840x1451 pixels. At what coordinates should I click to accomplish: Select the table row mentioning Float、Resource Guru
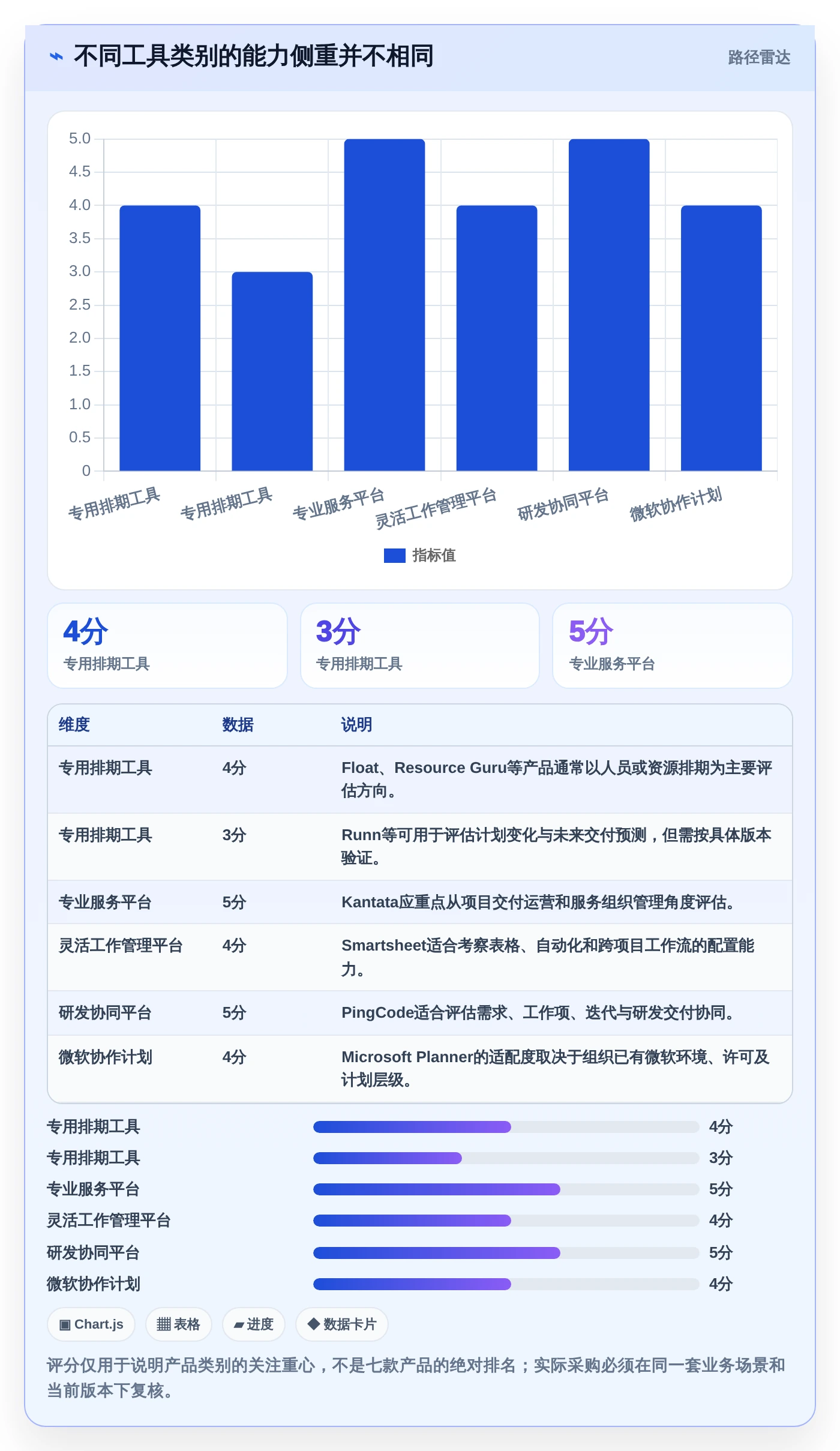point(420,780)
